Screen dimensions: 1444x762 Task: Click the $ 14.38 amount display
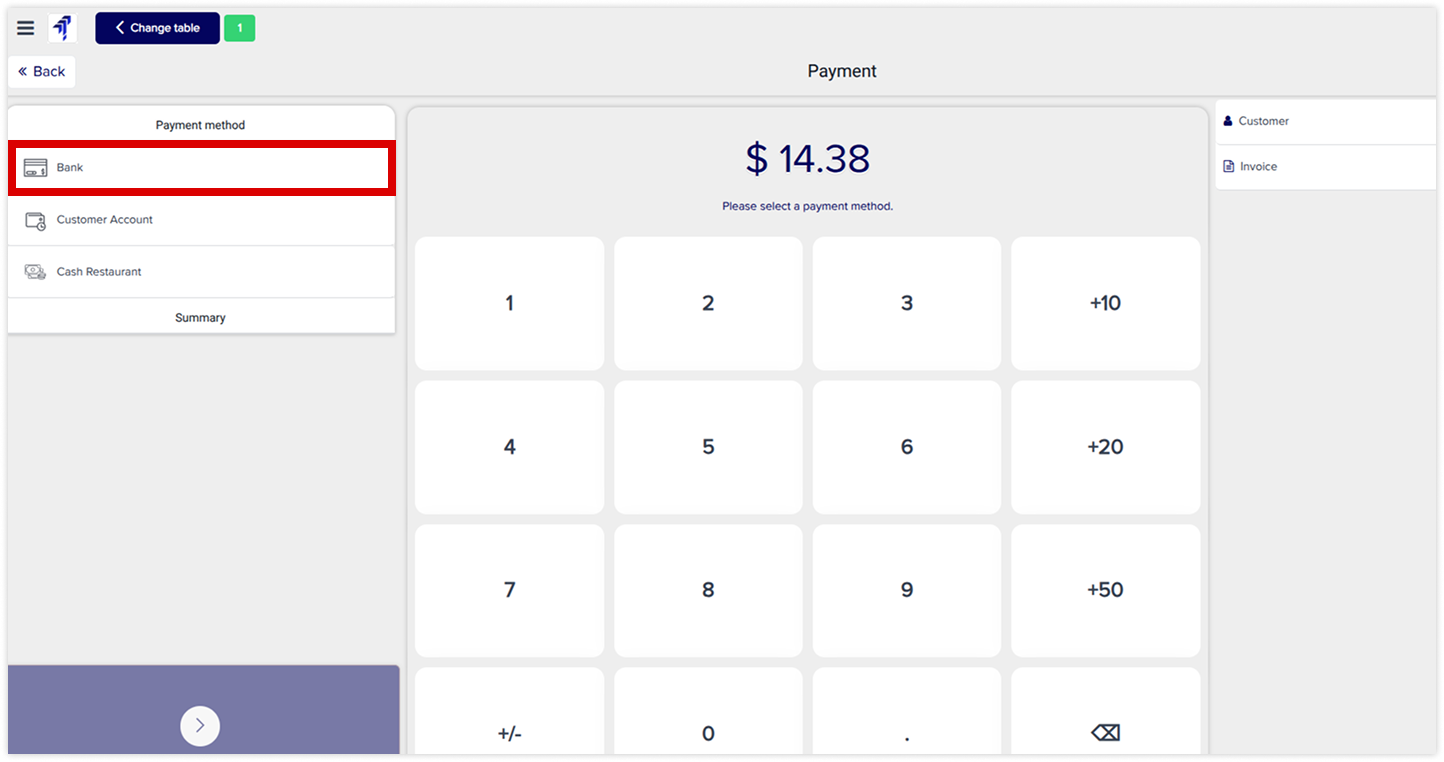coord(808,159)
